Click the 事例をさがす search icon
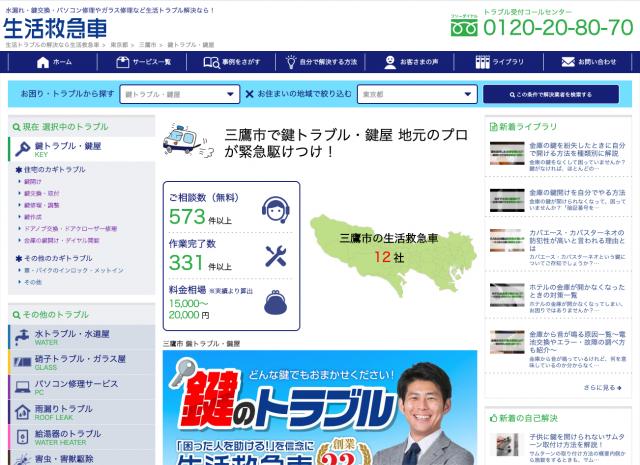 pyautogui.click(x=211, y=62)
